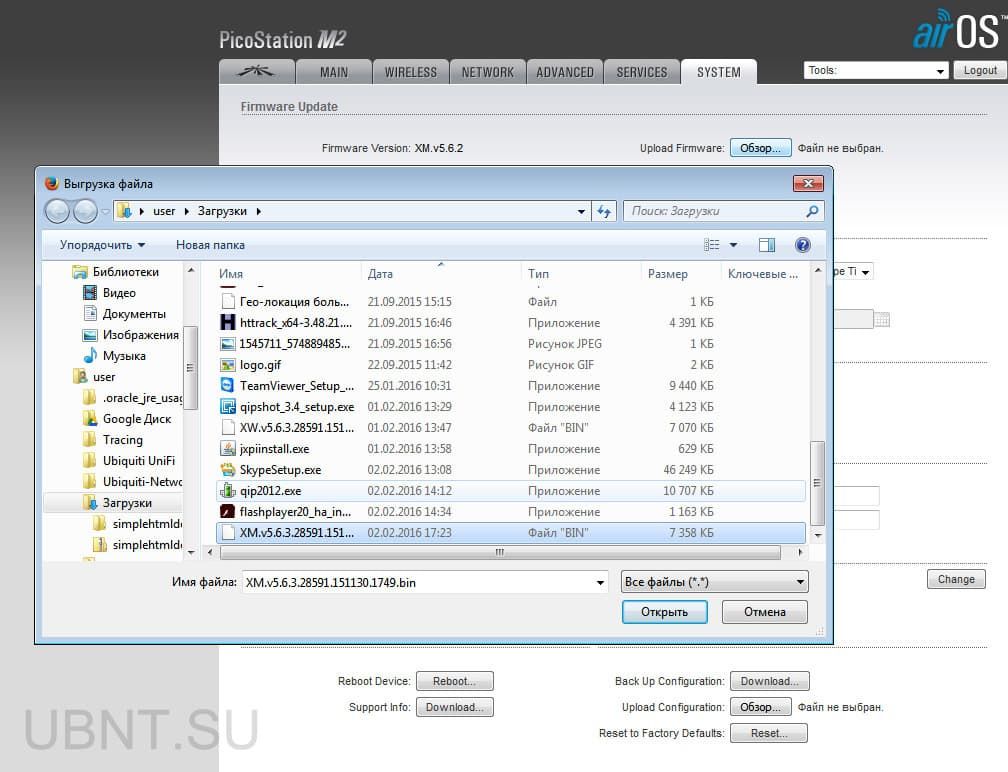Click the change view icon

(x=712, y=245)
